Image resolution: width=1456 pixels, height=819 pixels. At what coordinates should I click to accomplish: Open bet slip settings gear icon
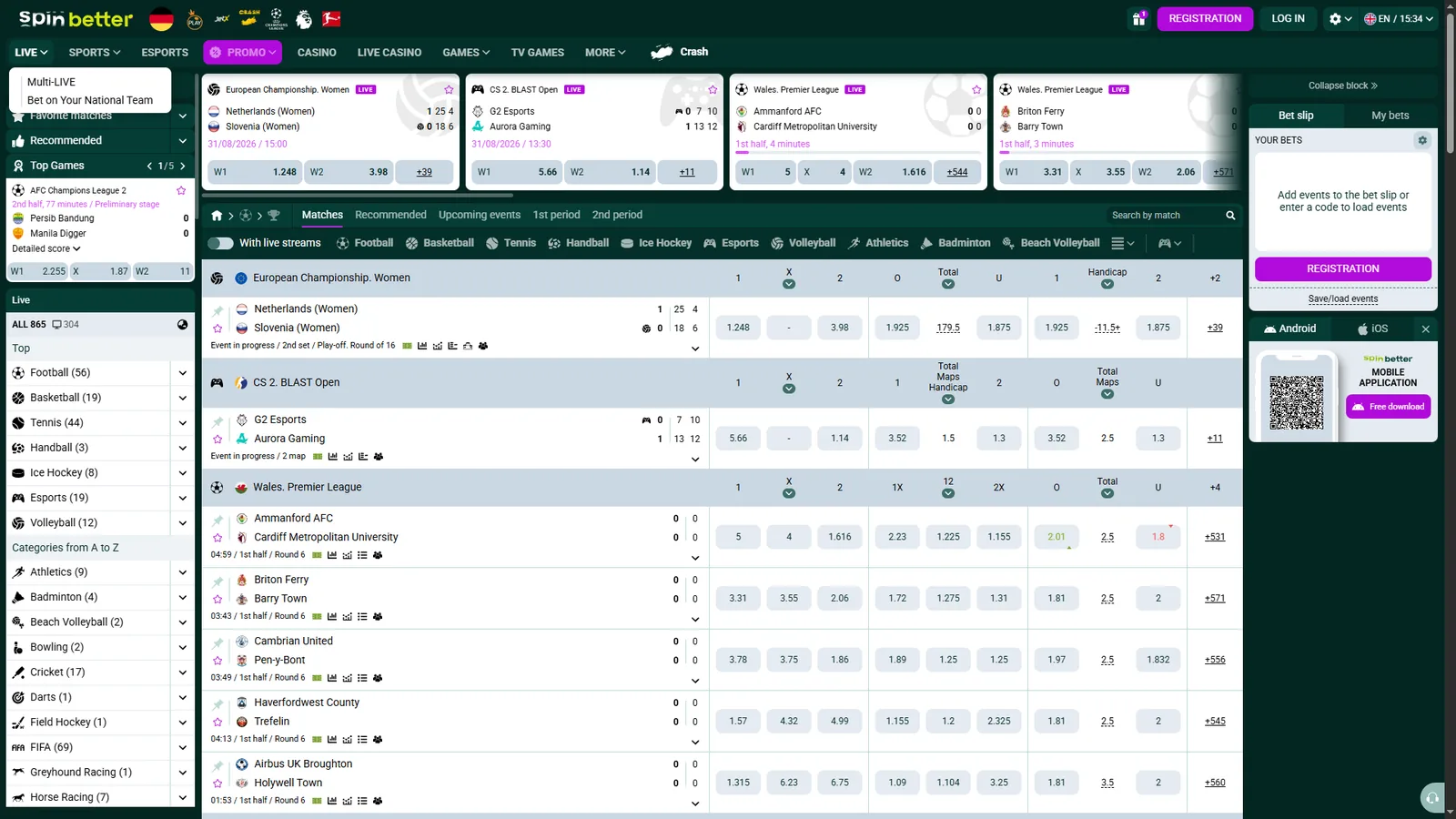(x=1422, y=140)
